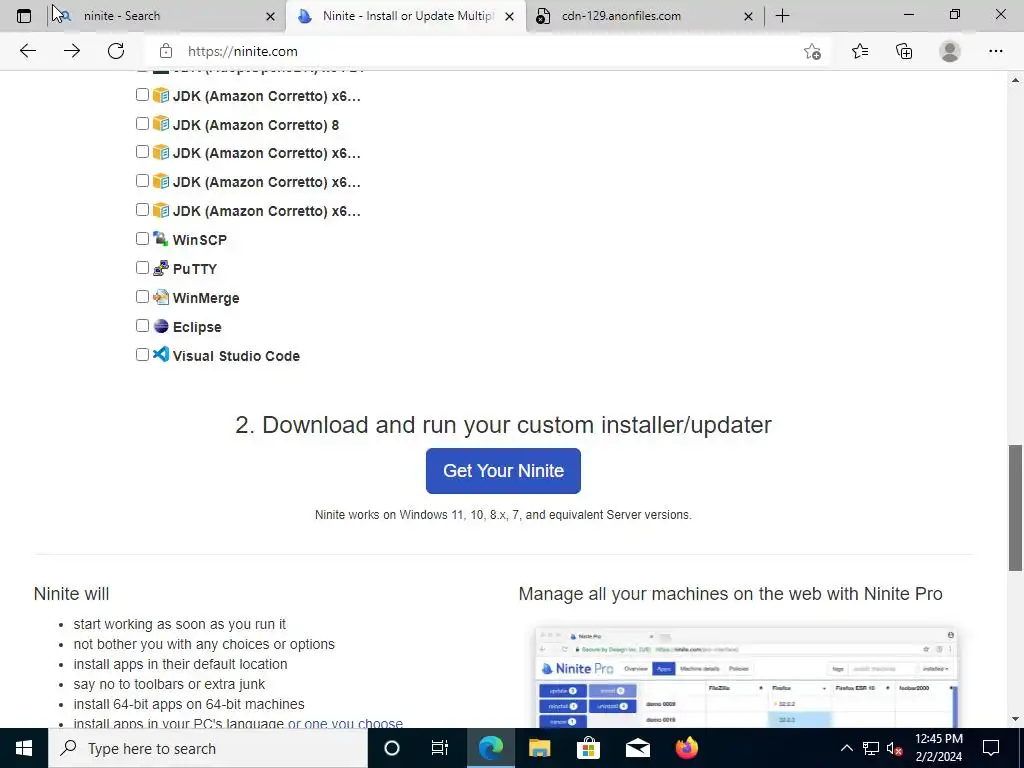Click the muted volume tray icon
This screenshot has height=768, width=1024.
click(894, 748)
